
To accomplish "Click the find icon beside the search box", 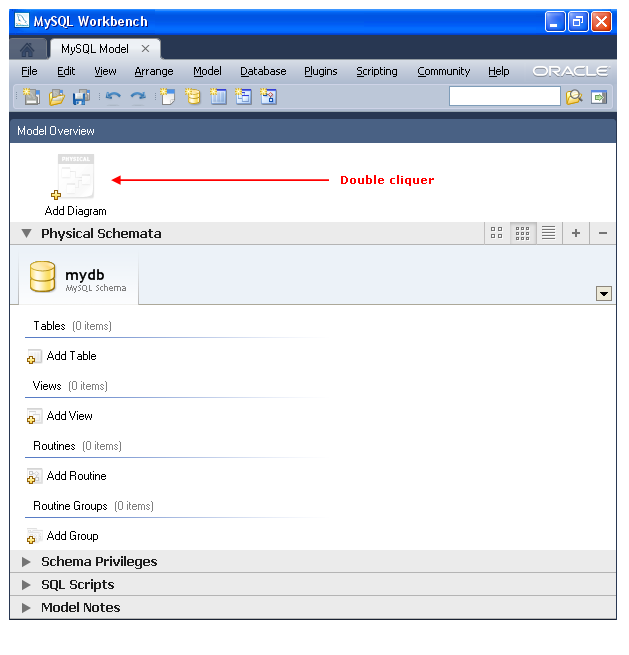I will (x=574, y=97).
